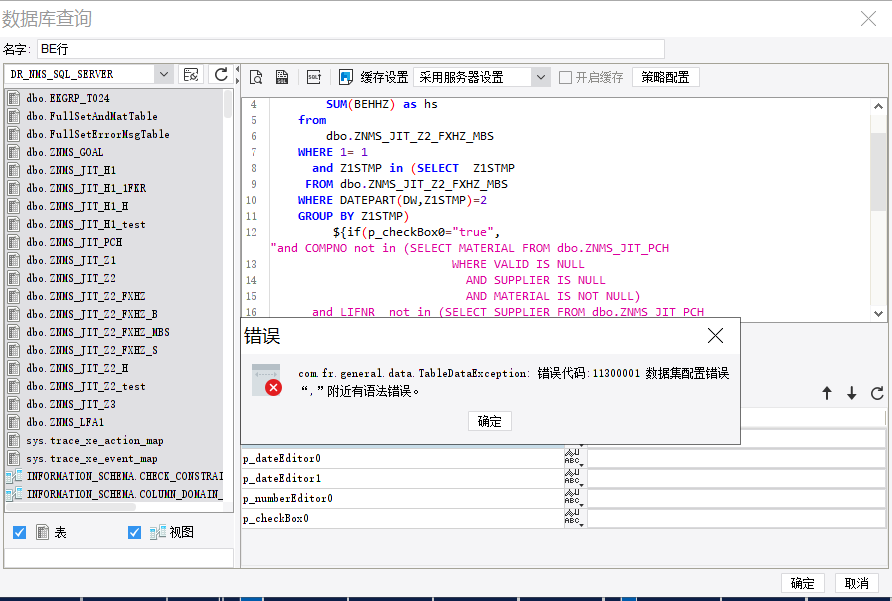Viewport: 892px width, 601px height.
Task: Click the bottom 确定 button
Action: pyautogui.click(x=802, y=583)
